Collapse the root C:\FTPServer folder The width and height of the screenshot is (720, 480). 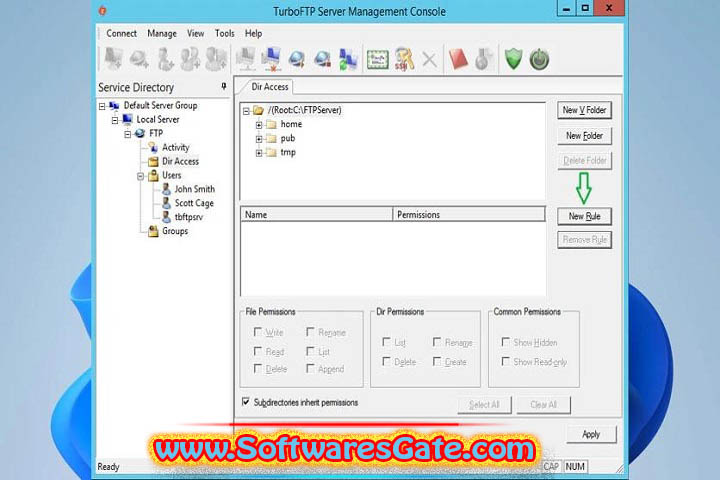click(246, 111)
